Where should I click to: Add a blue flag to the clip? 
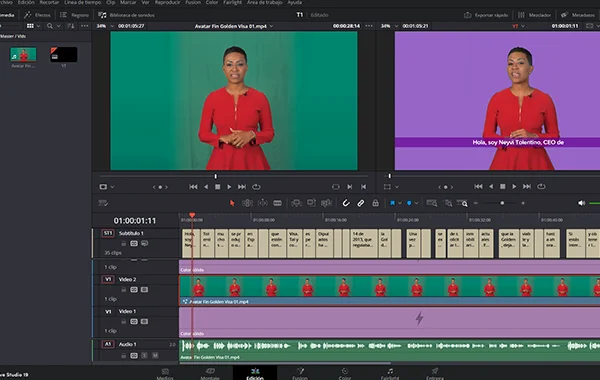point(392,203)
